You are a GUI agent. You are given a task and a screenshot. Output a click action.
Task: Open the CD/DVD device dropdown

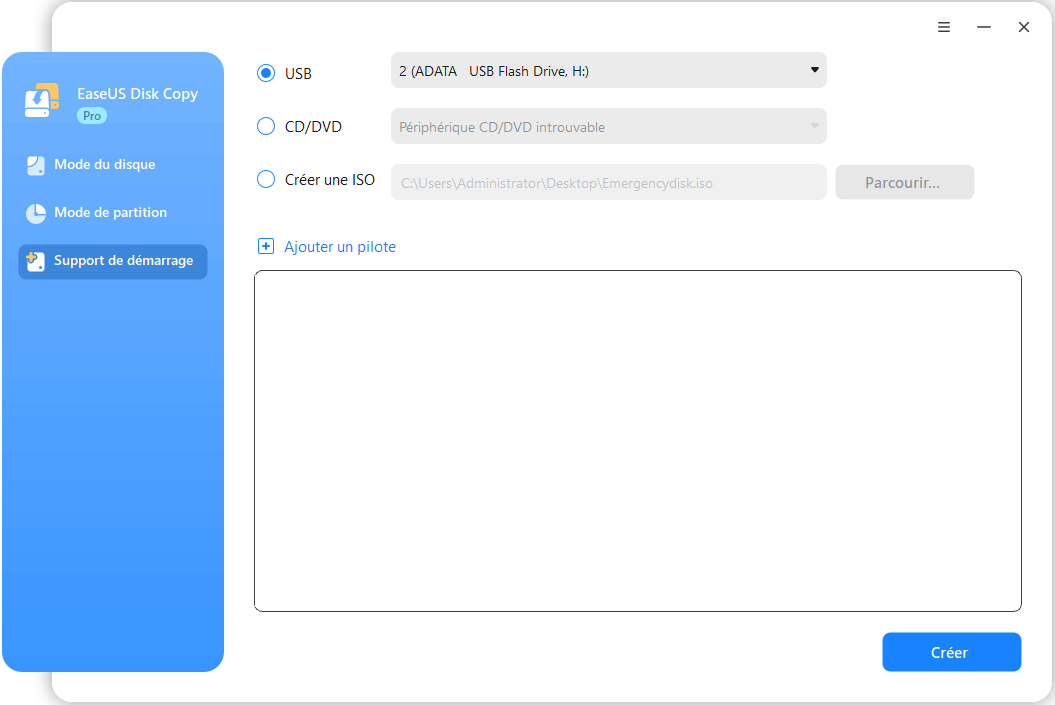pos(608,126)
